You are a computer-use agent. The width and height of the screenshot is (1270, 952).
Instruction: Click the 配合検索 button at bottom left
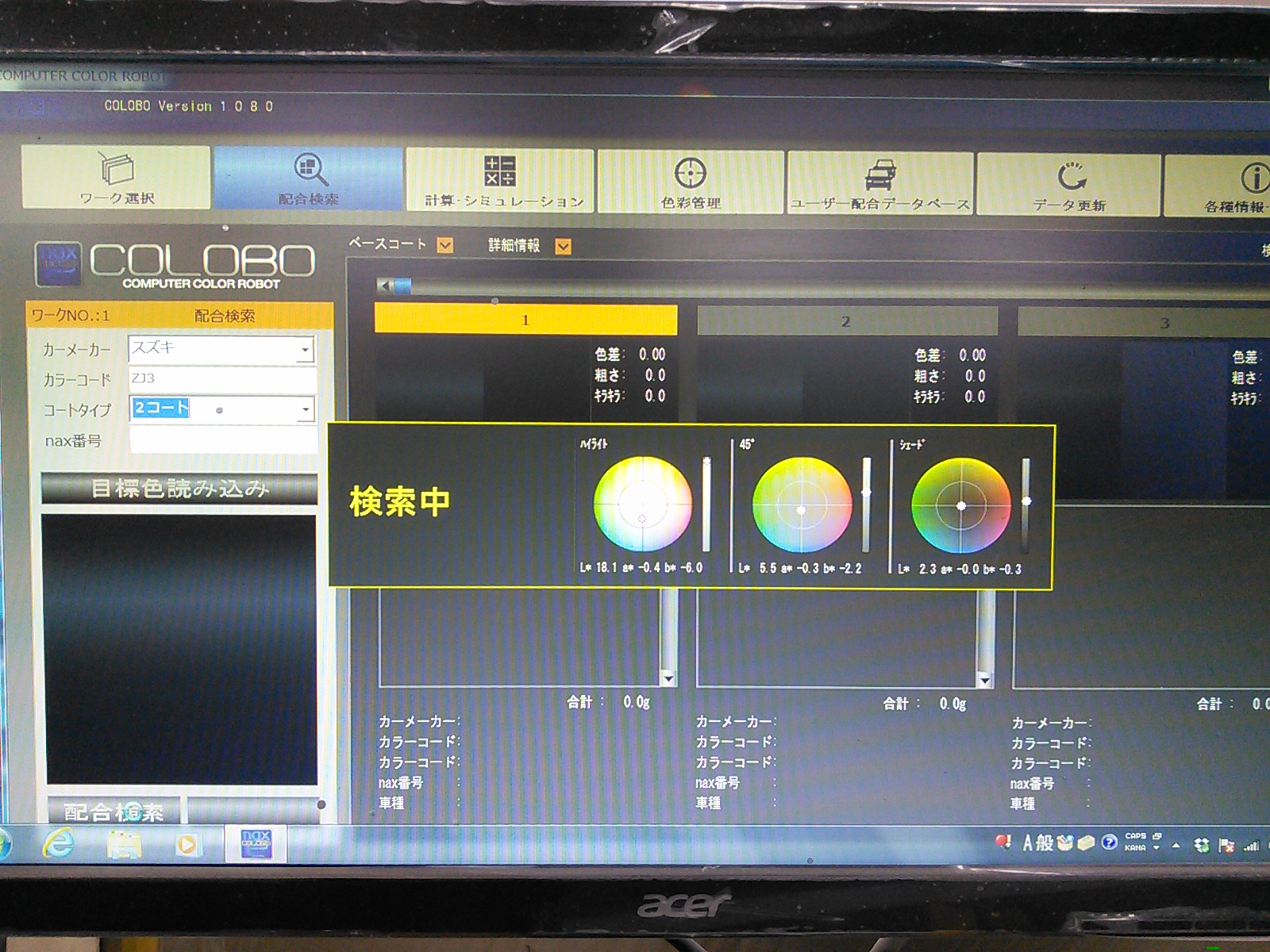point(114,811)
